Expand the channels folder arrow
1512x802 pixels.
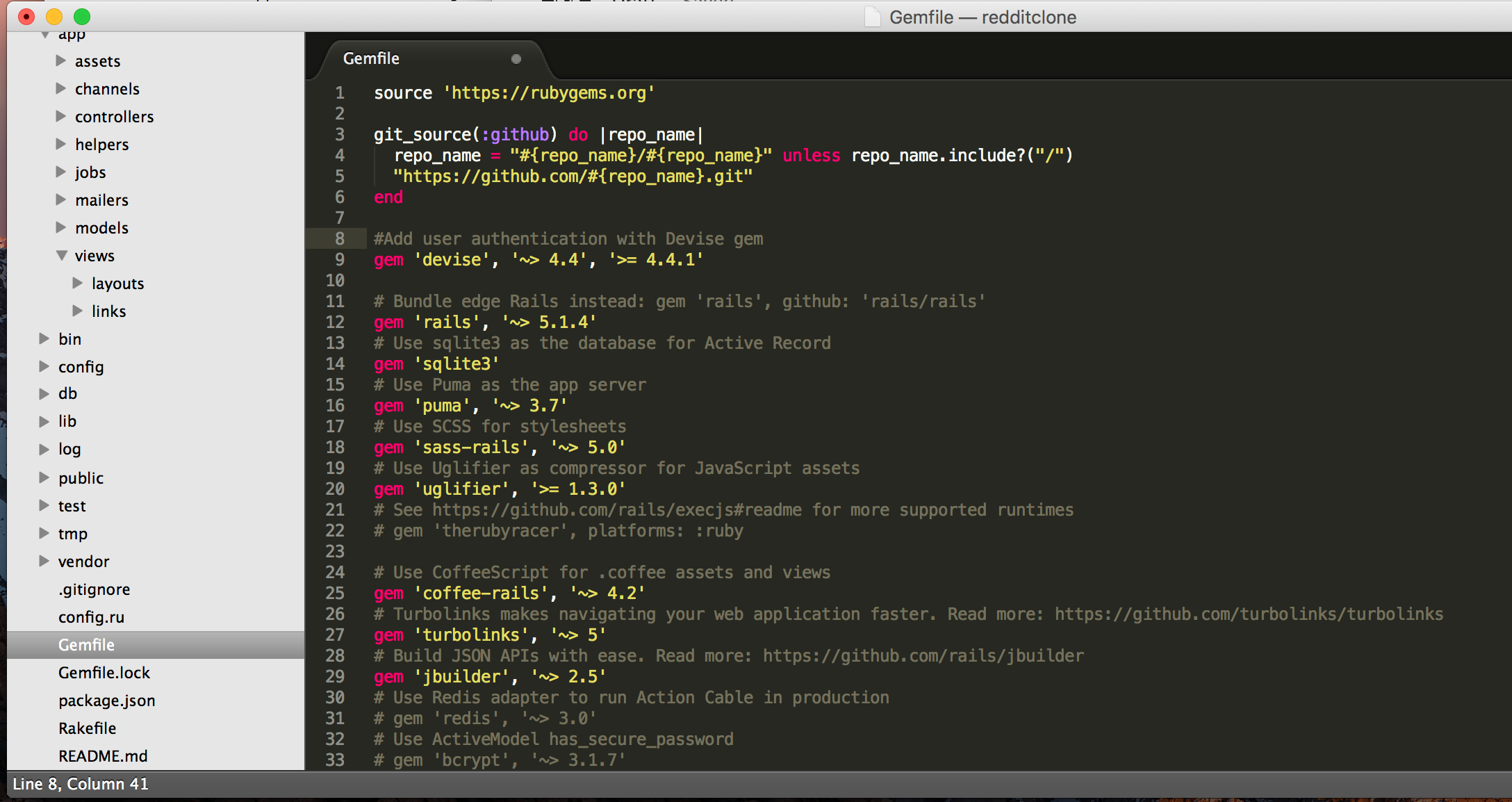[x=60, y=88]
